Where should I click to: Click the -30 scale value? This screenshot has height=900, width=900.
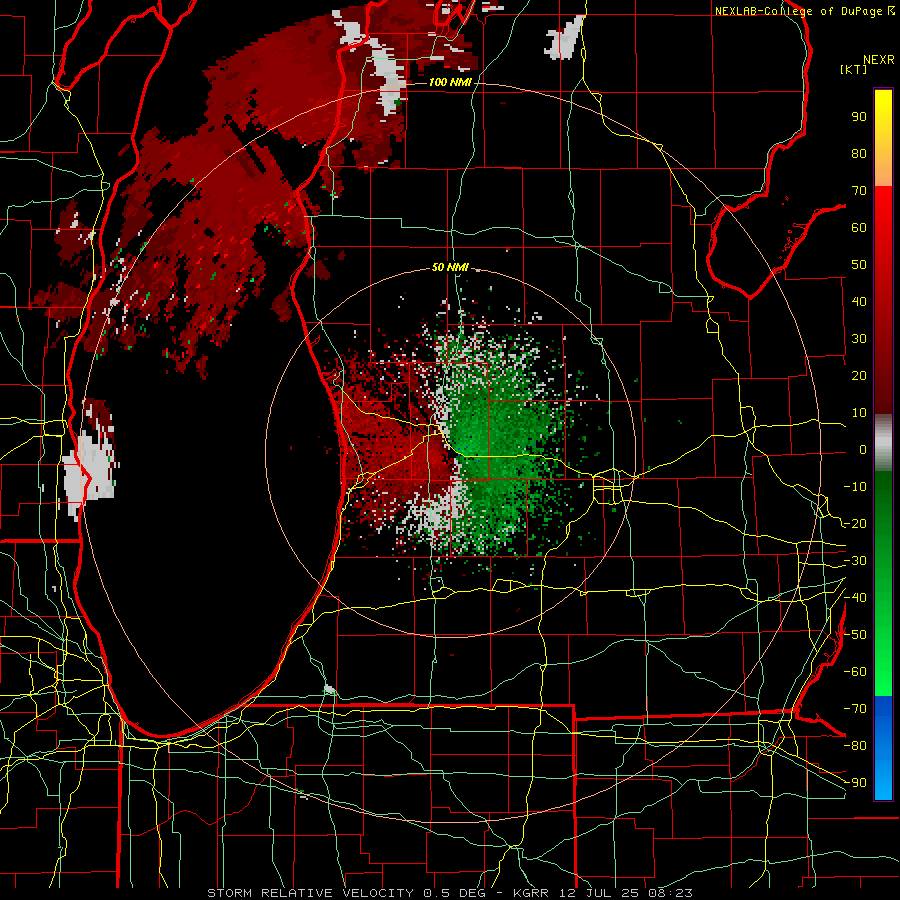[855, 561]
